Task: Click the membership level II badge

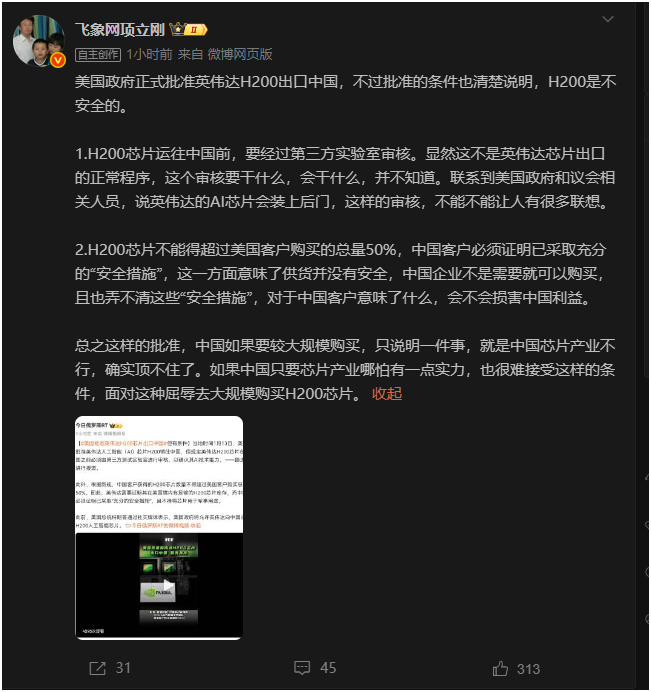Action: (x=196, y=30)
